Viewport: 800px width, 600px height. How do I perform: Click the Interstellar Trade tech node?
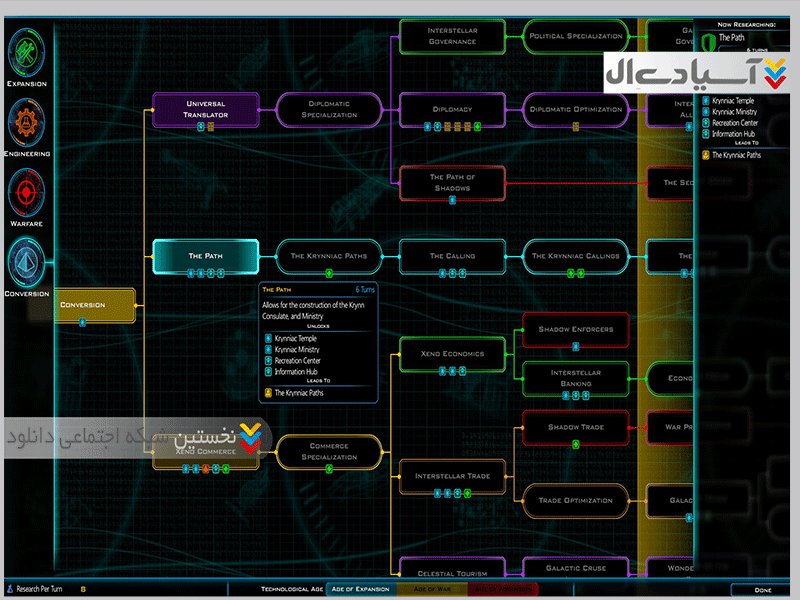pos(452,476)
